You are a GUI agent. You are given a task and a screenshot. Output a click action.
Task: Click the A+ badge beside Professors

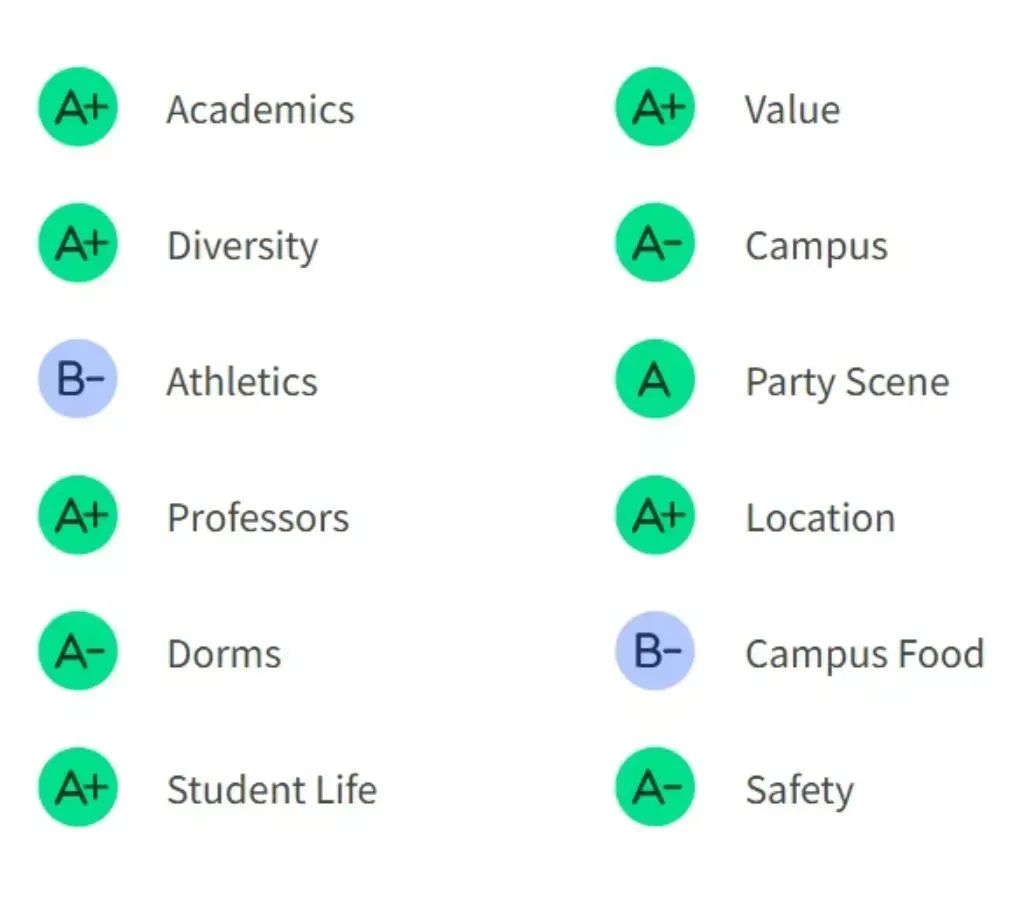(x=78, y=515)
